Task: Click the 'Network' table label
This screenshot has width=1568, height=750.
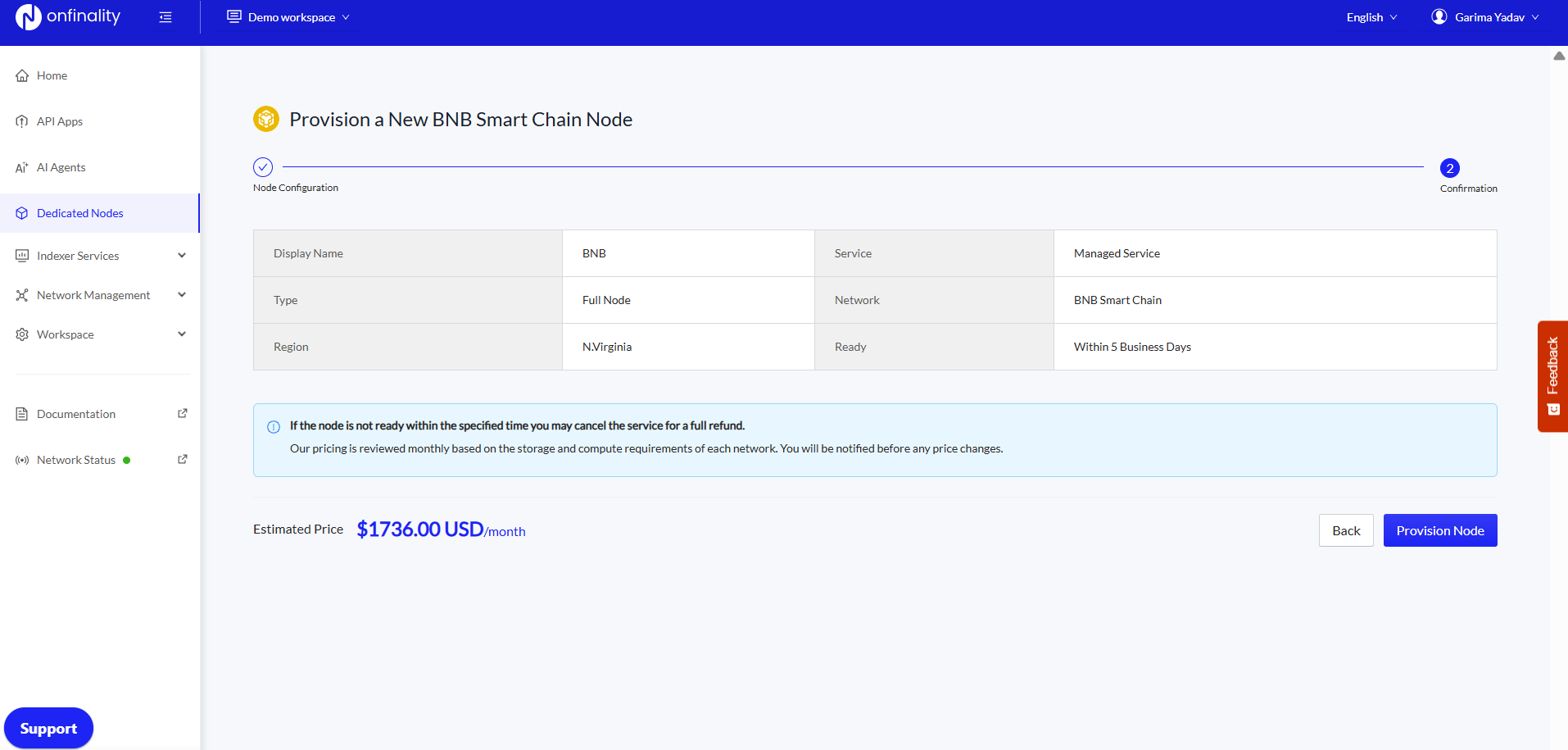Action: (x=857, y=300)
